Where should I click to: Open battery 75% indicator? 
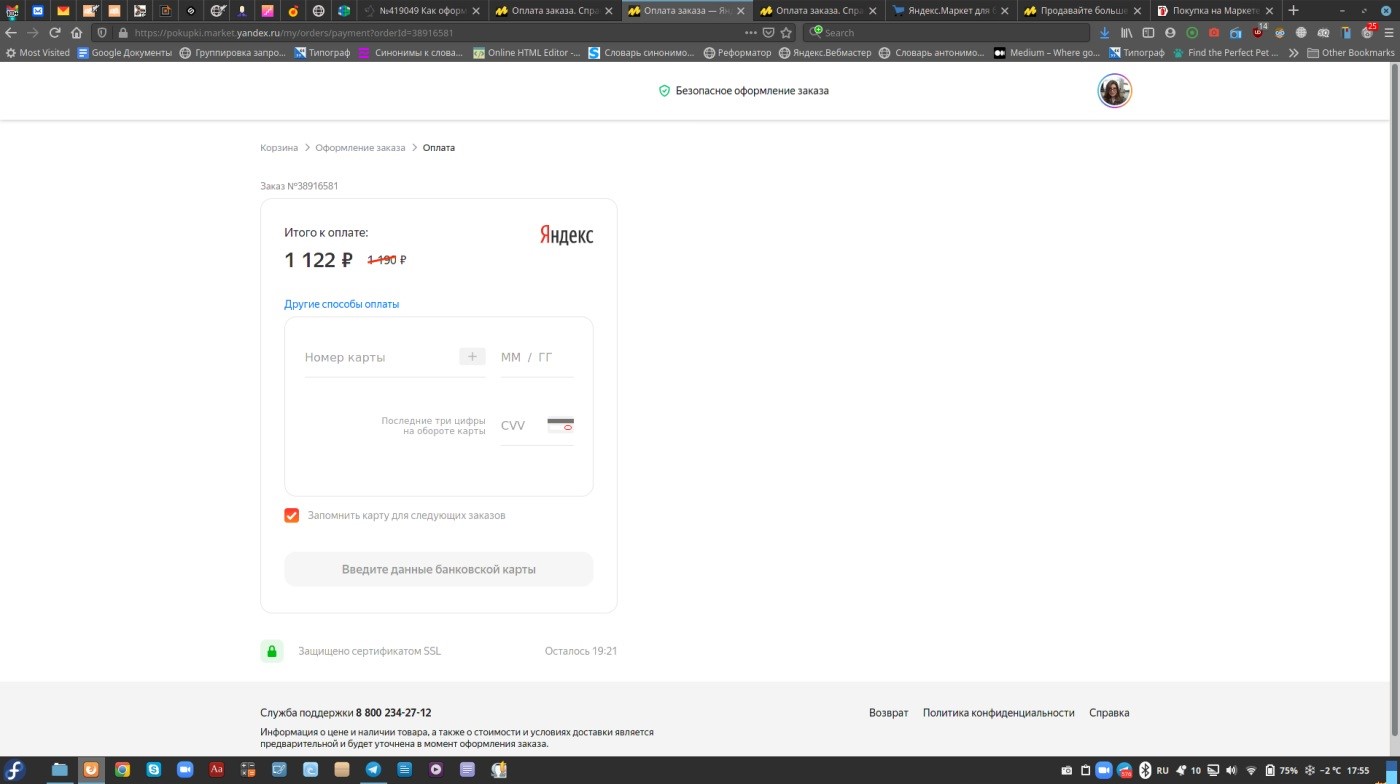(x=1280, y=770)
